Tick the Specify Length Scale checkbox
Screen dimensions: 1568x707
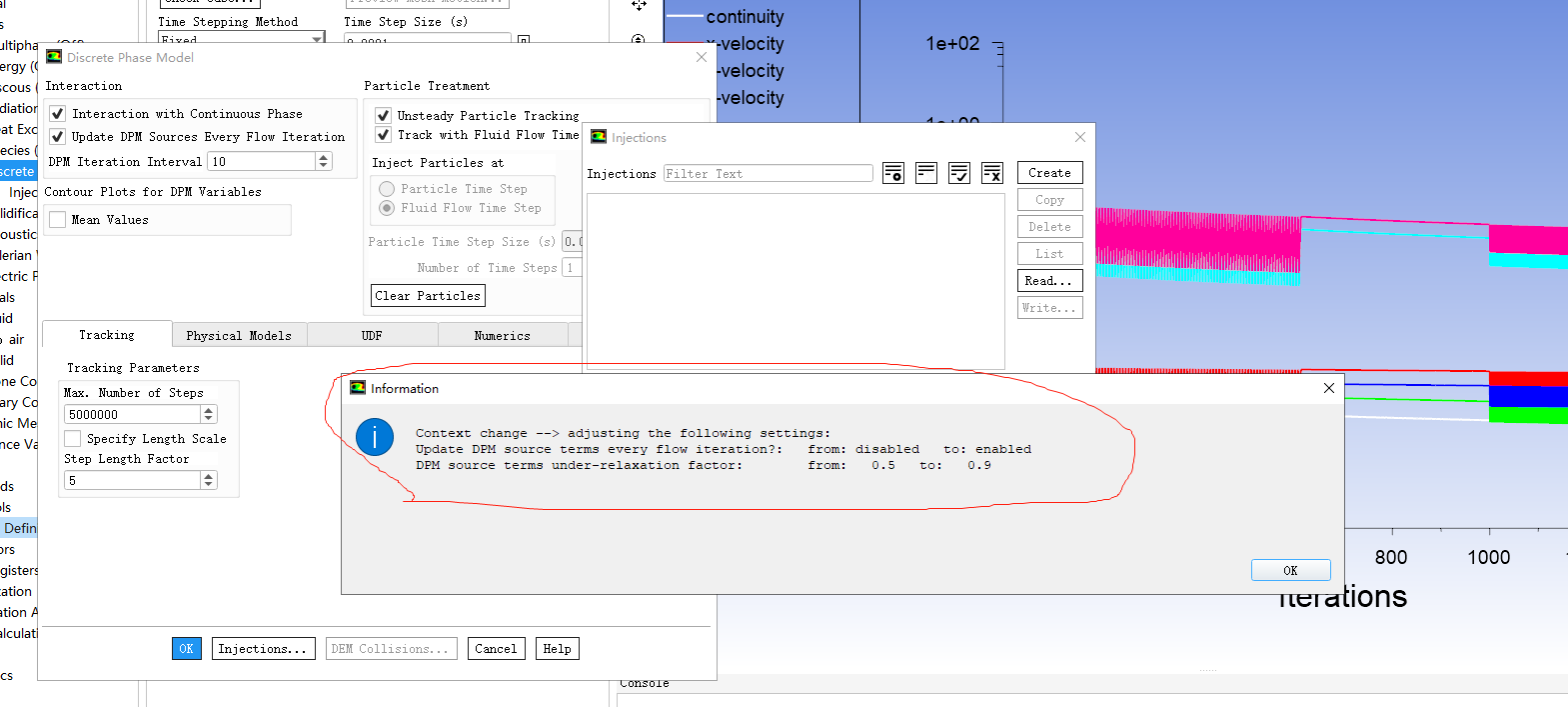(73, 439)
